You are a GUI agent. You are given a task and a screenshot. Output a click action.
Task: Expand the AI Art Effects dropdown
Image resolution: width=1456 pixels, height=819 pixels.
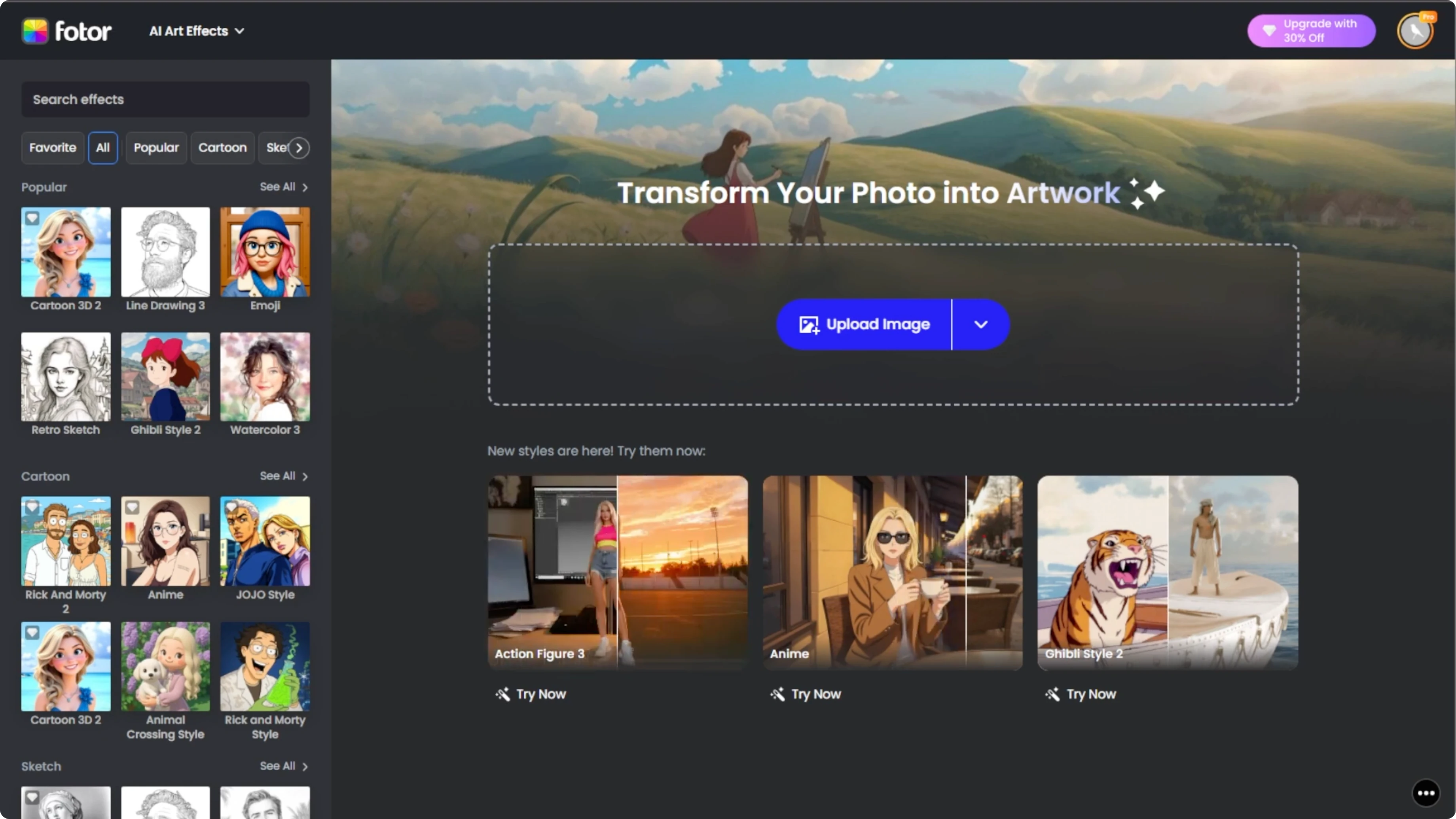point(197,31)
